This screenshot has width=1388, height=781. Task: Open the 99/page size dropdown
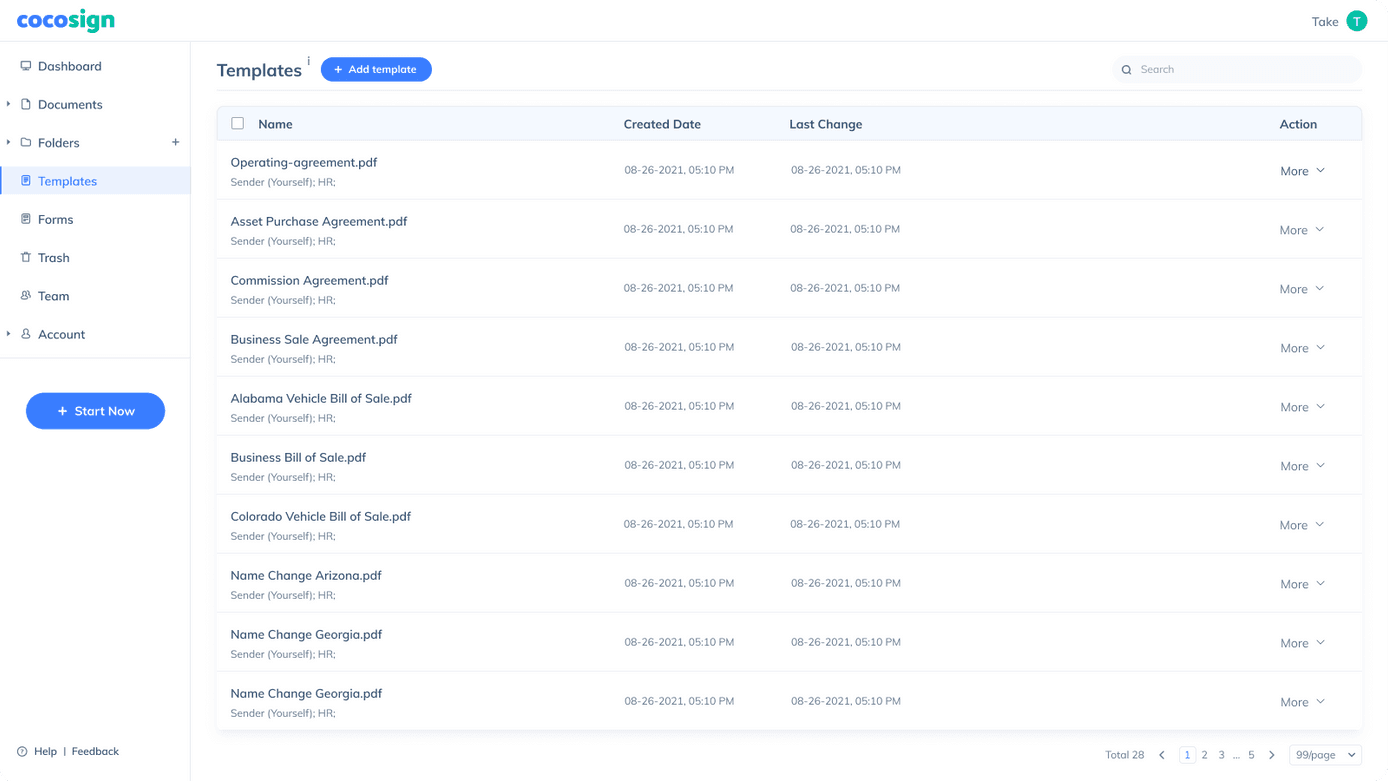(1325, 755)
